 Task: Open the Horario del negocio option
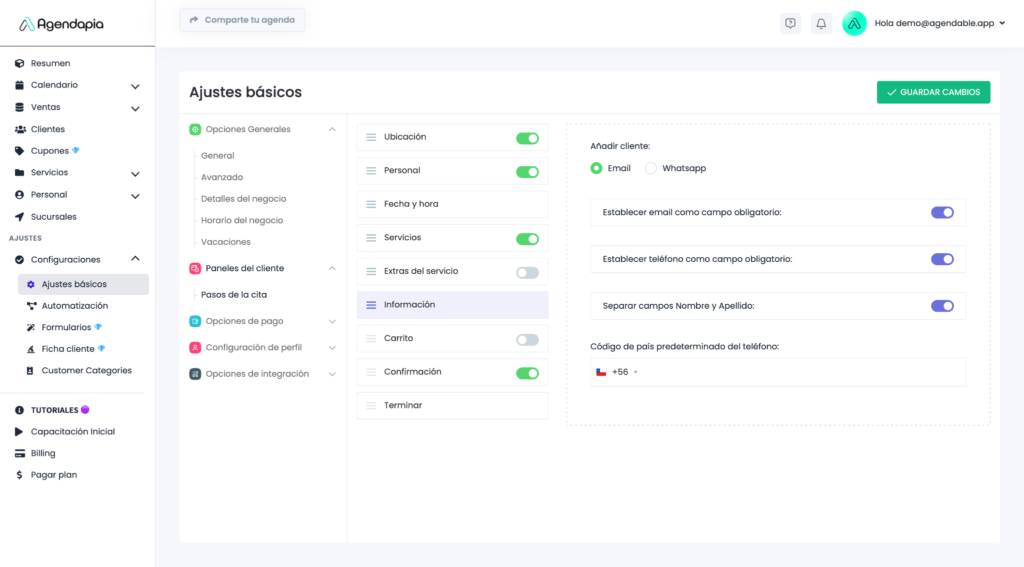(x=242, y=220)
